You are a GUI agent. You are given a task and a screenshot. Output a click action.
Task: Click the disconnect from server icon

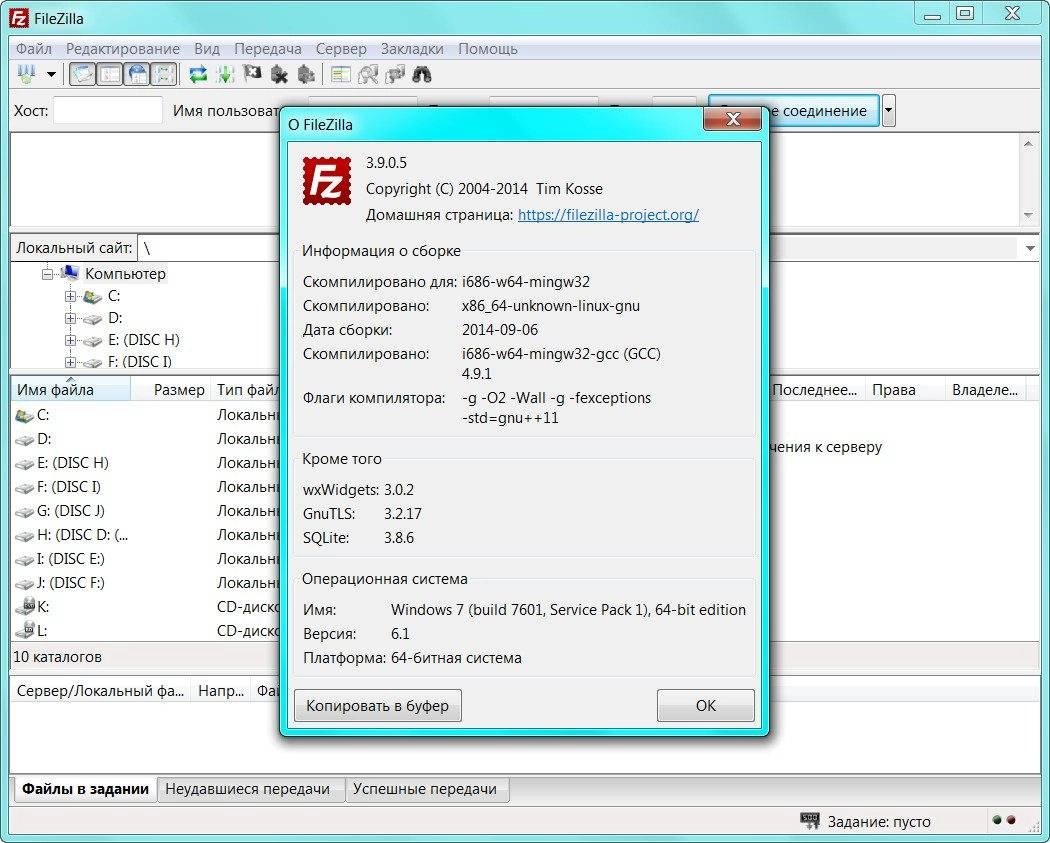(279, 74)
